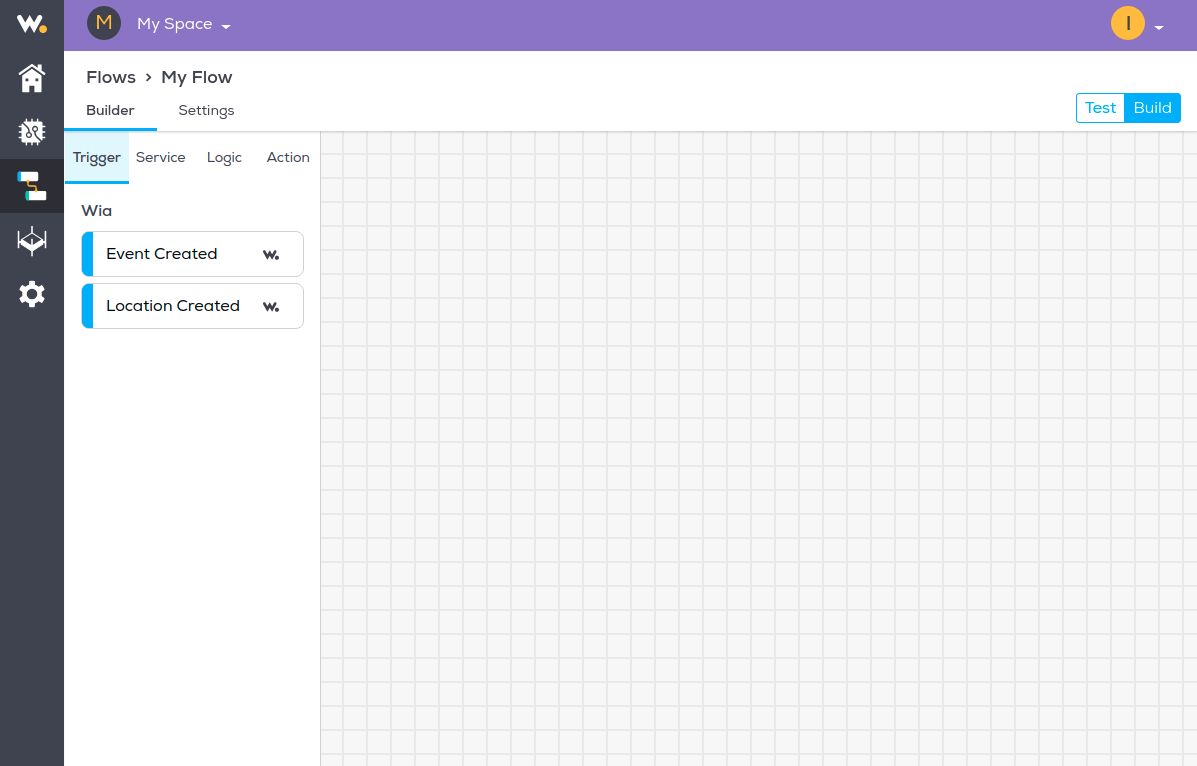Open the Home dashboard icon
Viewport: 1197px width, 766px height.
pyautogui.click(x=31, y=78)
